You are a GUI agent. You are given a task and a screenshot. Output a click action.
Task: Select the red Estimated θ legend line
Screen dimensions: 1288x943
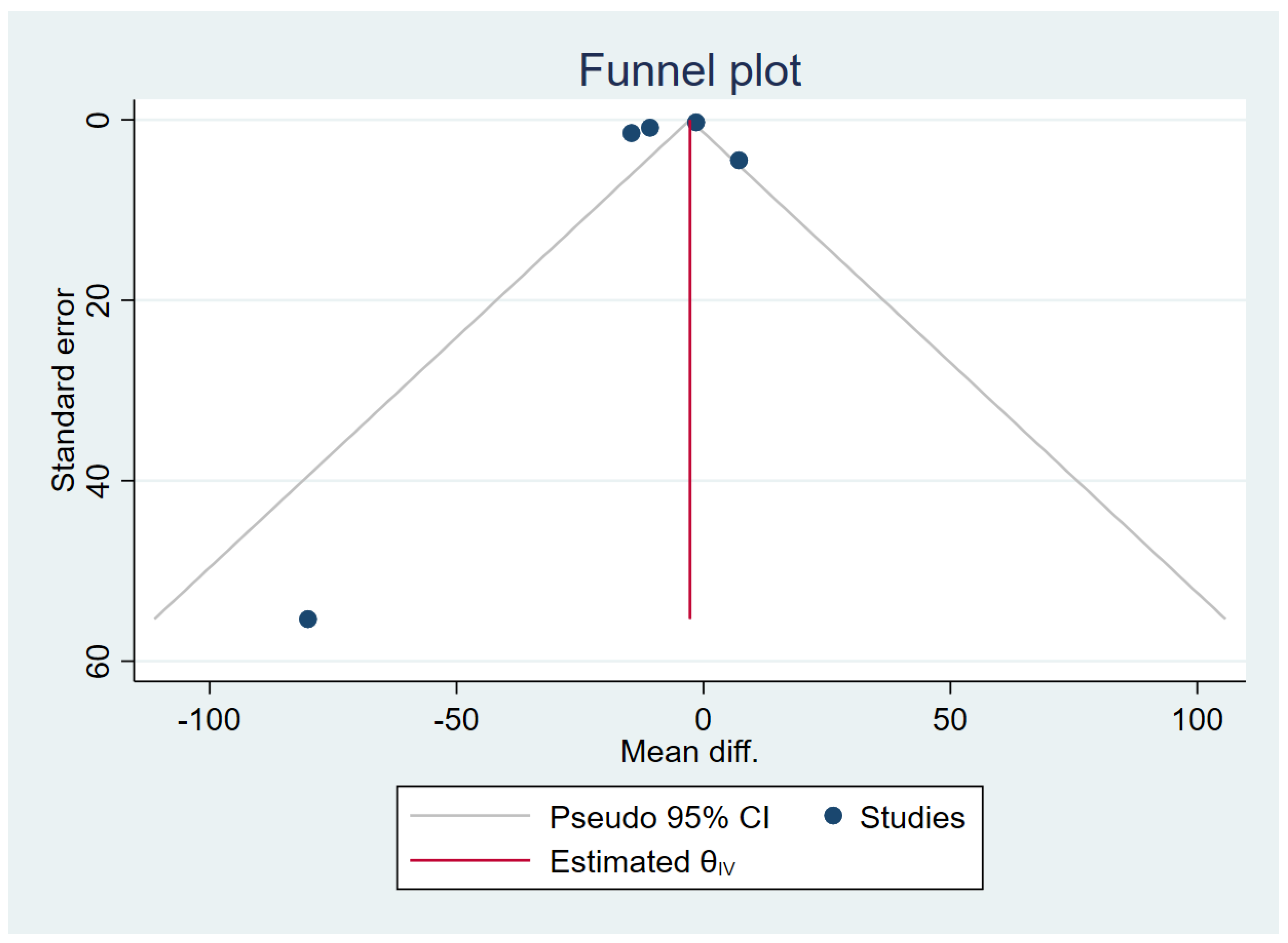(469, 860)
